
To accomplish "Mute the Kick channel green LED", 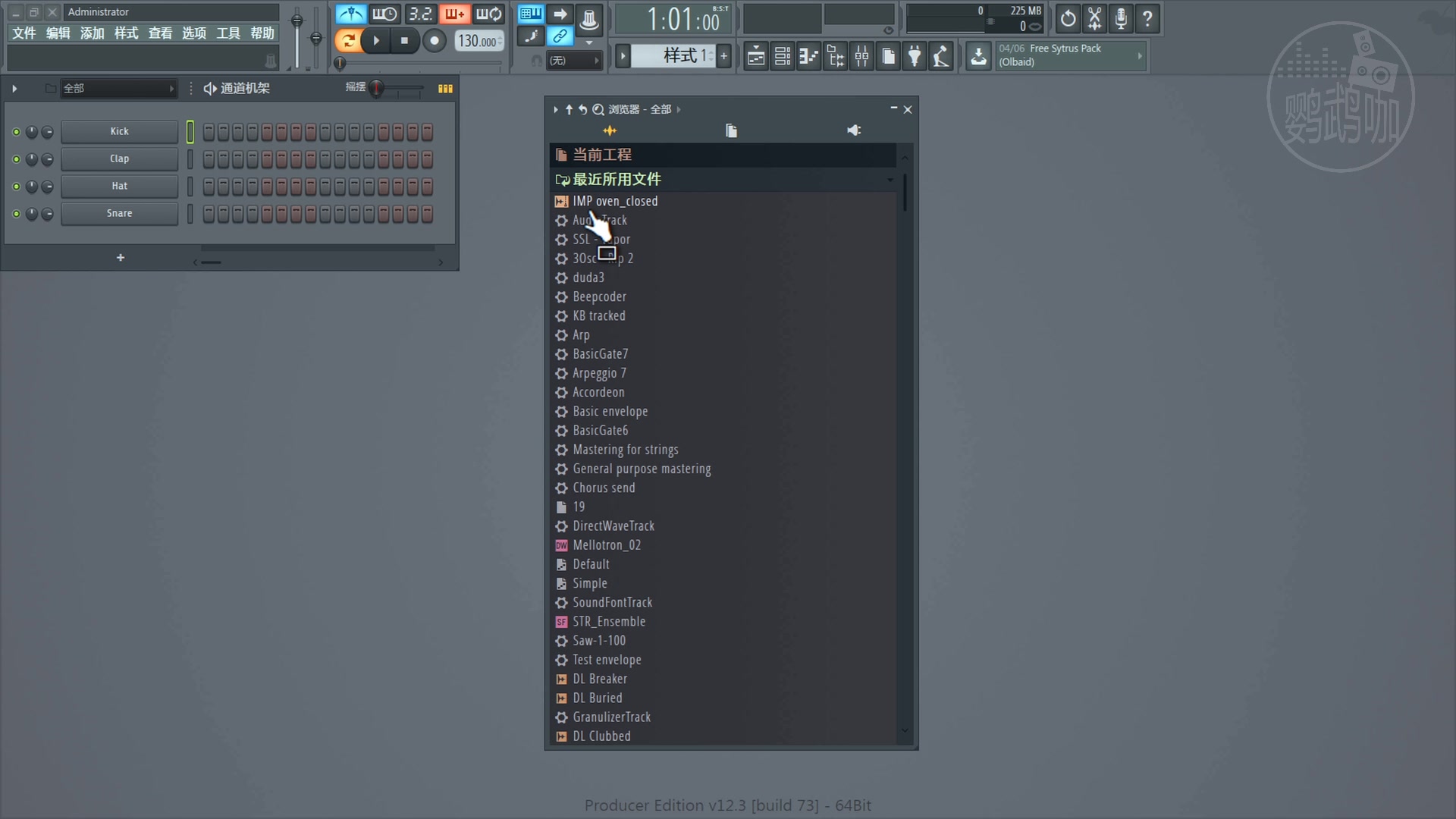I will [16, 132].
